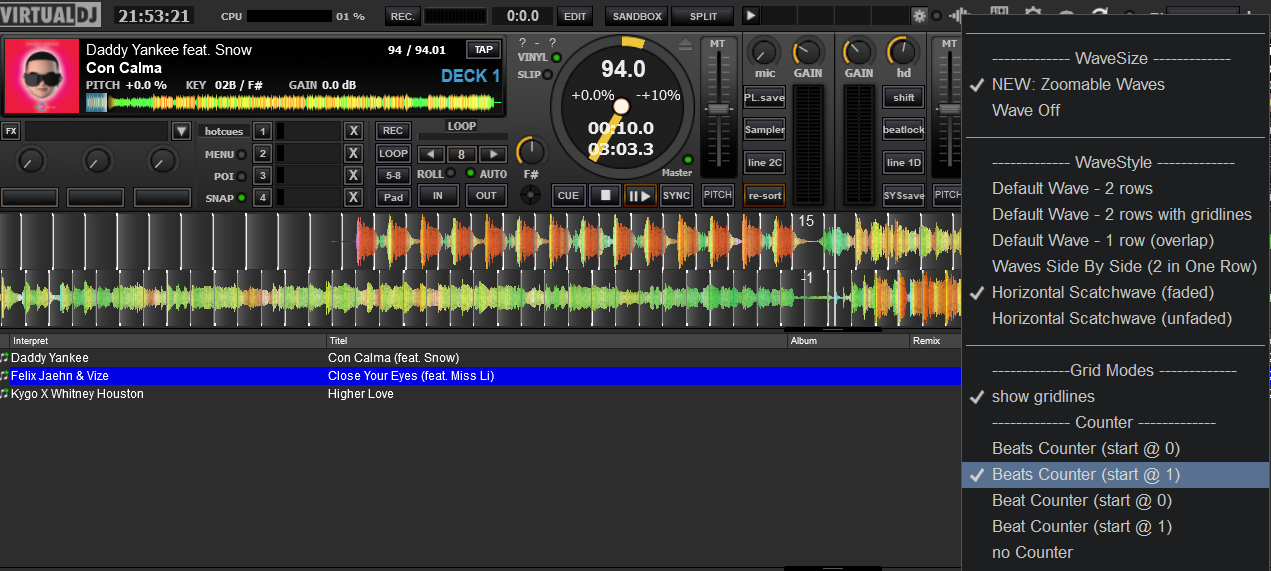This screenshot has height=571, width=1271.
Task: Click the small play icon in top bar
Action: [751, 16]
